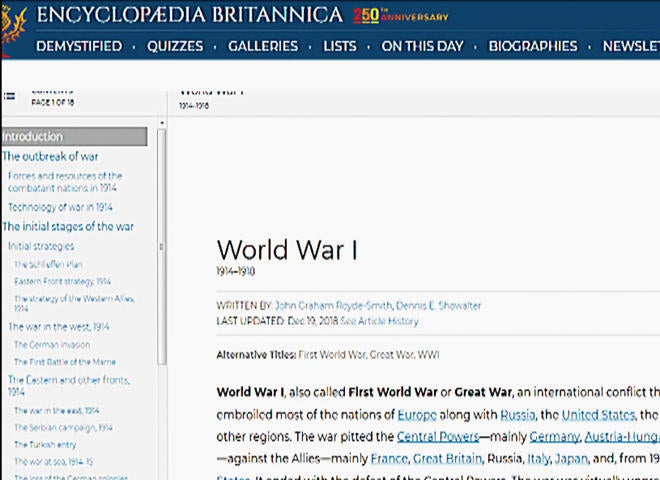The image size is (660, 480).
Task: Open the Galleries menu item
Action: pyautogui.click(x=263, y=46)
